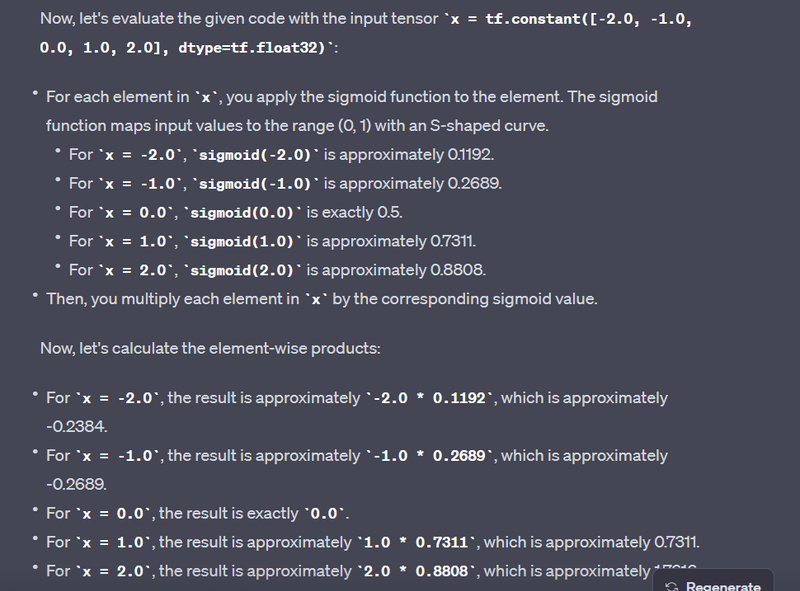Click the bullet starting 'Then, you multiply each element'
The image size is (800, 591).
point(320,299)
